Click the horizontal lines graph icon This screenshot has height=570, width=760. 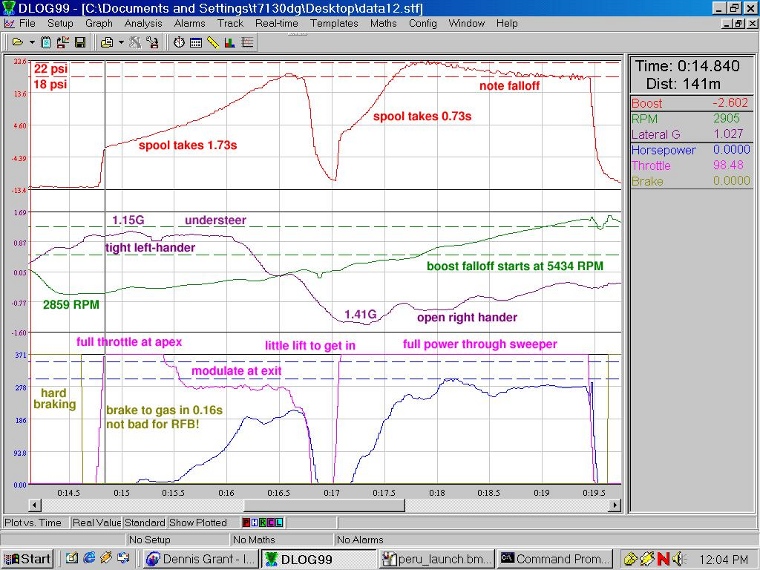point(247,42)
